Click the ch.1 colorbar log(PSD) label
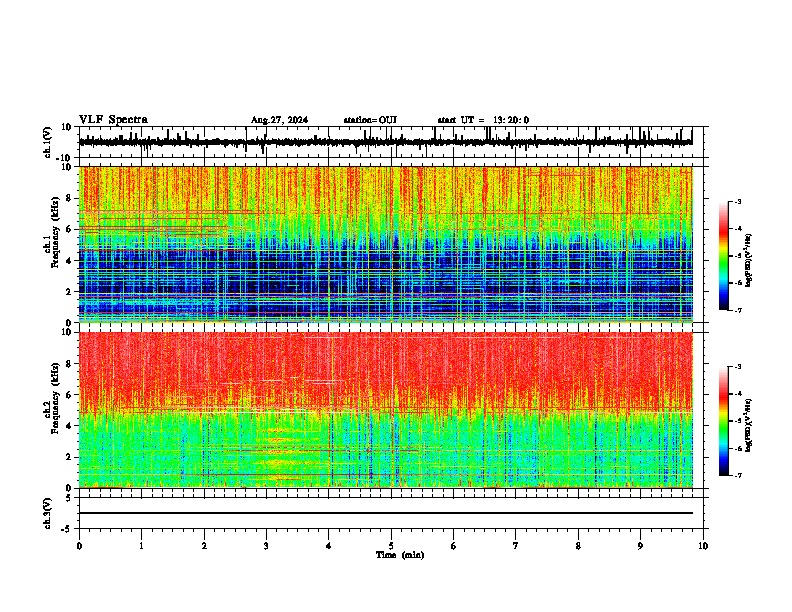This screenshot has width=792, height=612. pos(749,260)
